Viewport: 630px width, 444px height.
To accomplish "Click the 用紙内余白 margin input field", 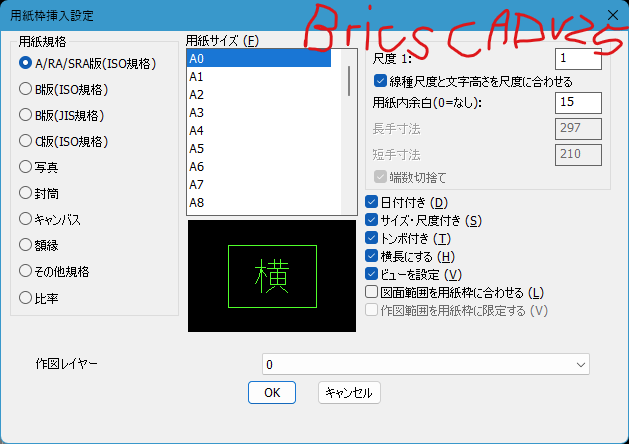I will pos(578,102).
